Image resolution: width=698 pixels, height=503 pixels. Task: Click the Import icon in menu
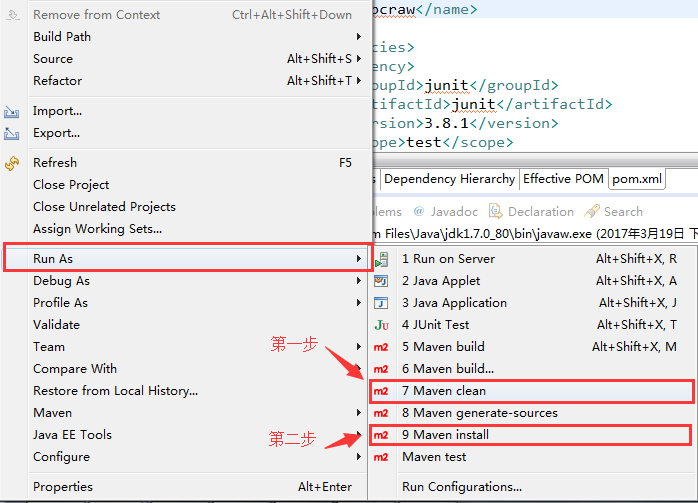(12, 111)
